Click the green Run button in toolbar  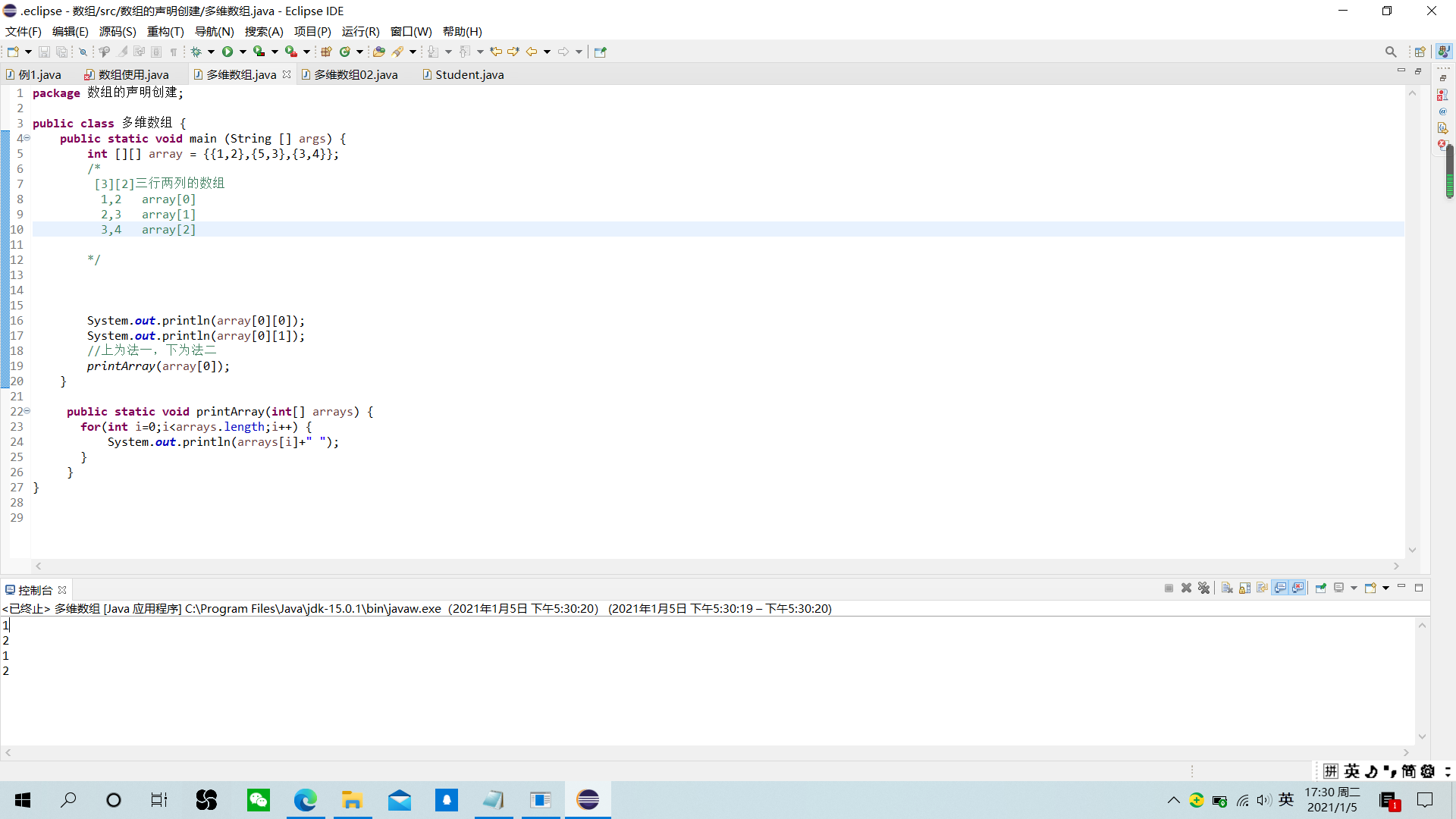point(227,52)
